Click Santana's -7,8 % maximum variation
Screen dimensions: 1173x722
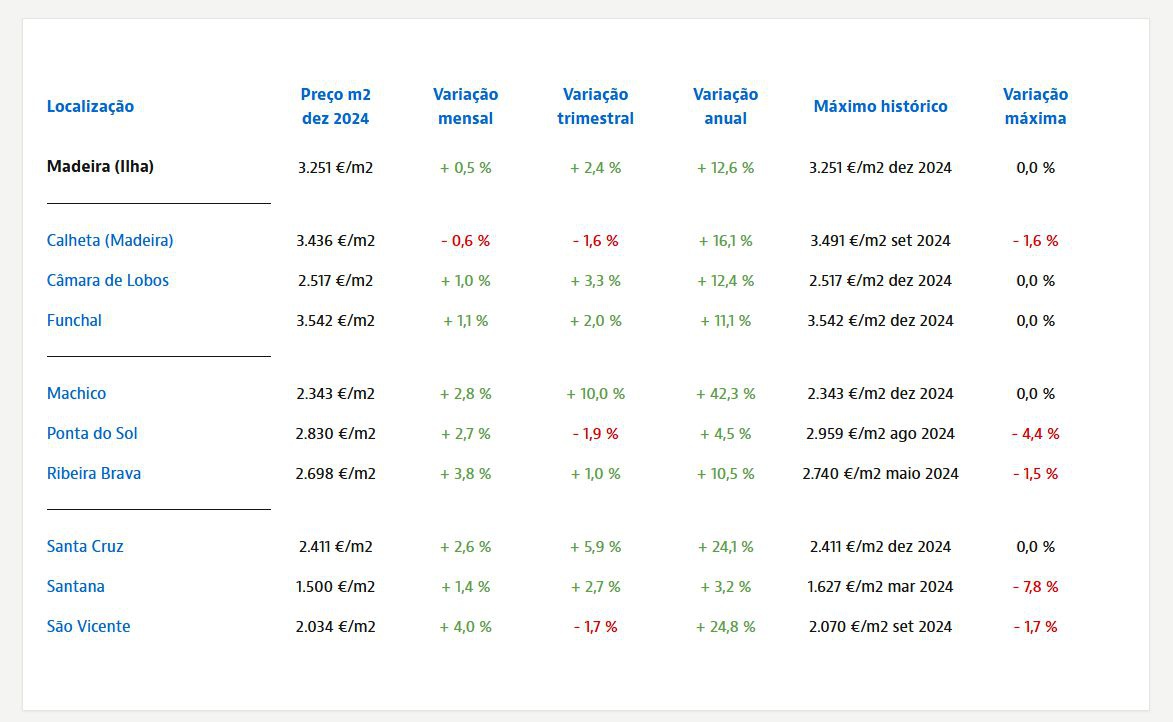click(1035, 587)
